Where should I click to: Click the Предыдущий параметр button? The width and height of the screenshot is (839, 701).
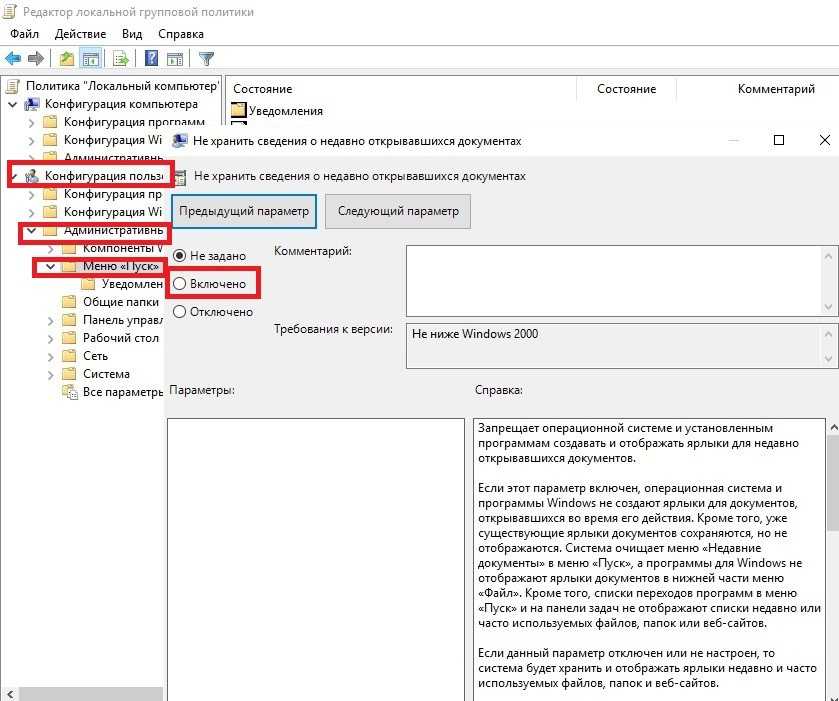coord(245,211)
